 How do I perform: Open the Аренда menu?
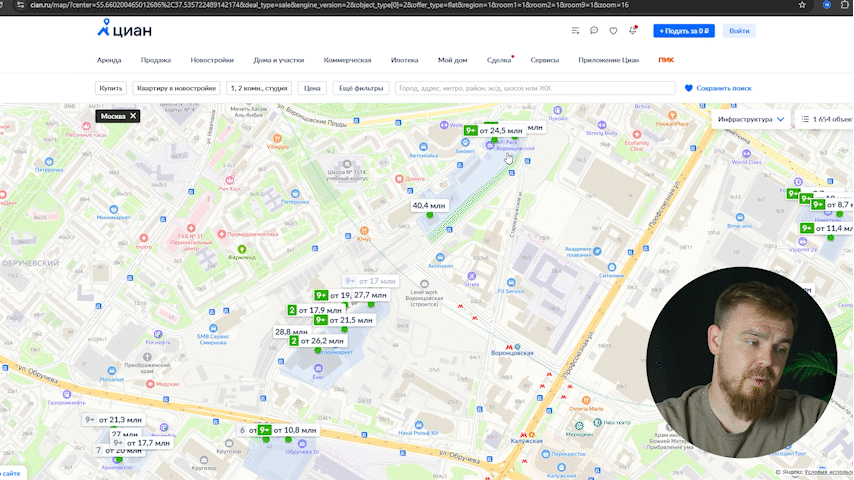coord(109,60)
